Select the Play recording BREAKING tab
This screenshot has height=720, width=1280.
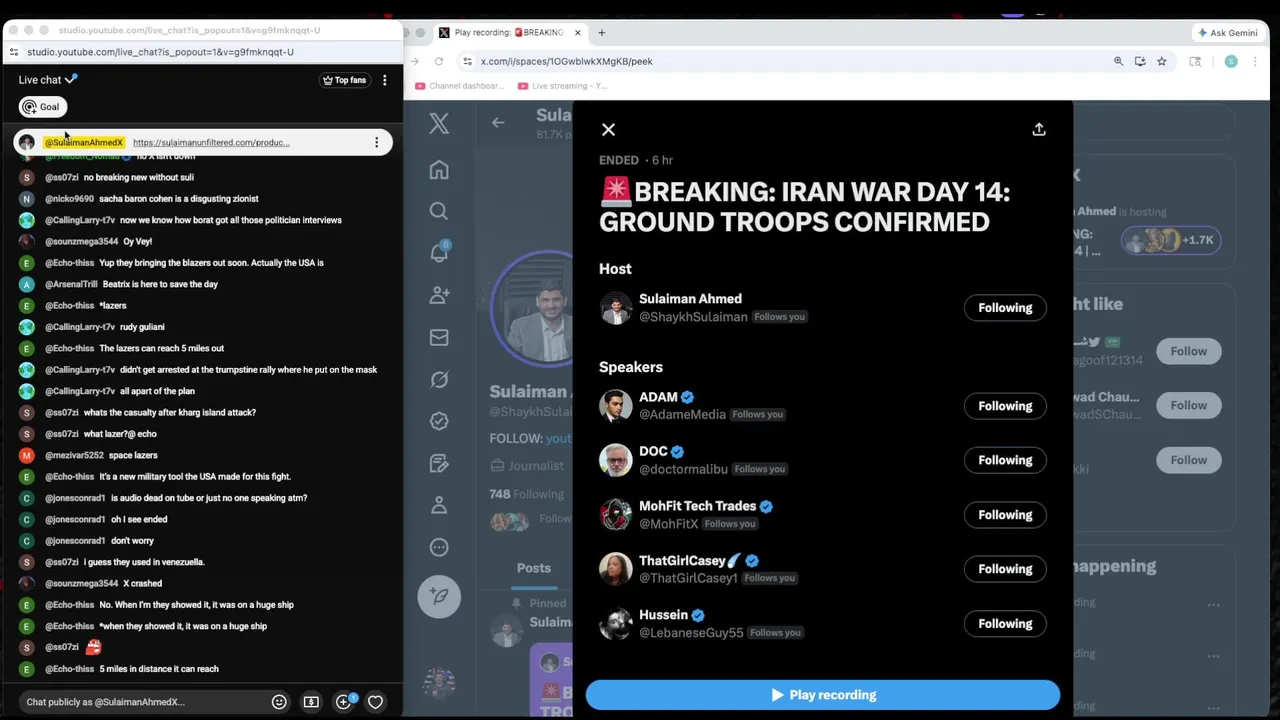tap(510, 32)
